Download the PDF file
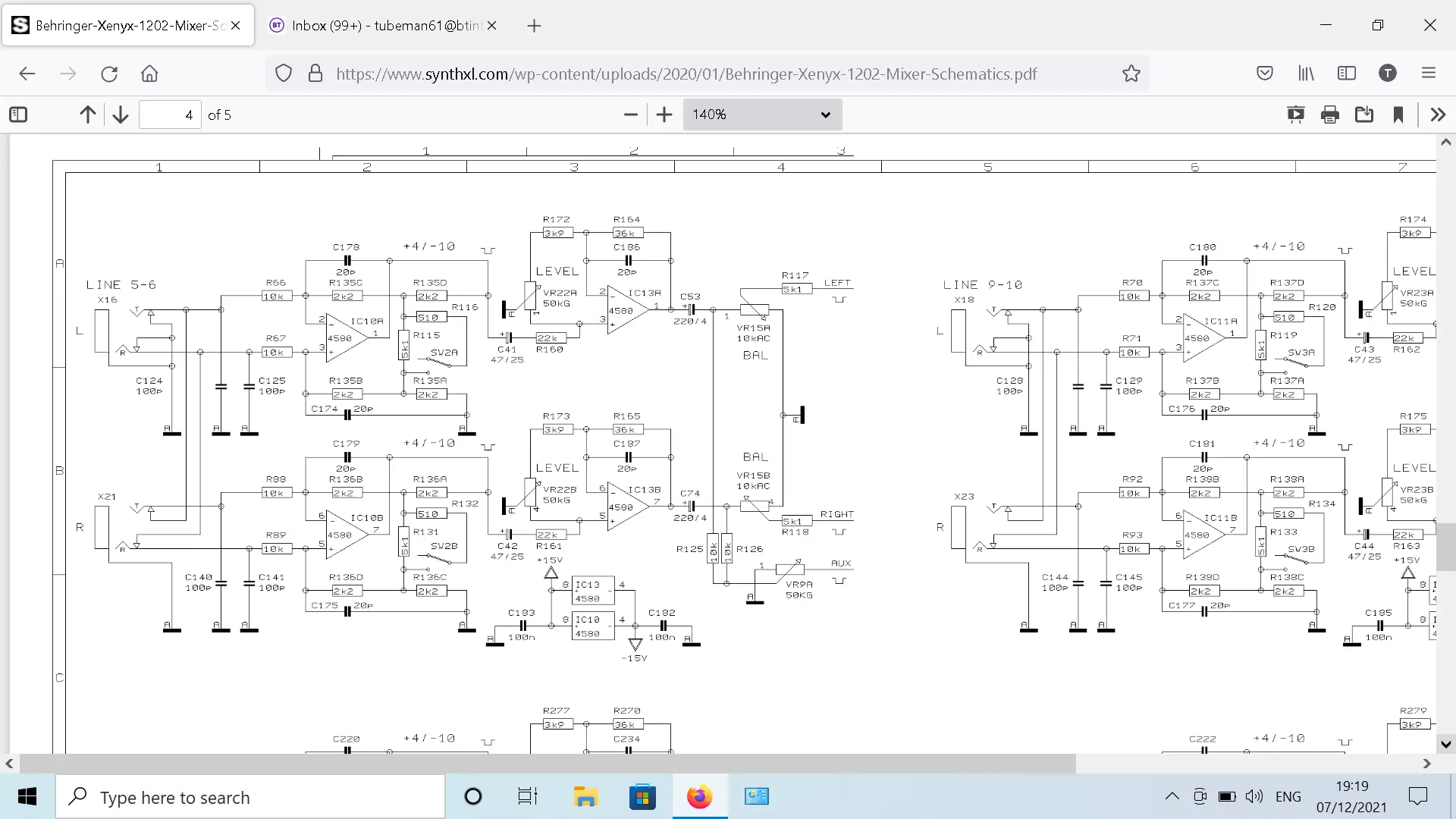Viewport: 1456px width, 819px height. [x=1364, y=115]
